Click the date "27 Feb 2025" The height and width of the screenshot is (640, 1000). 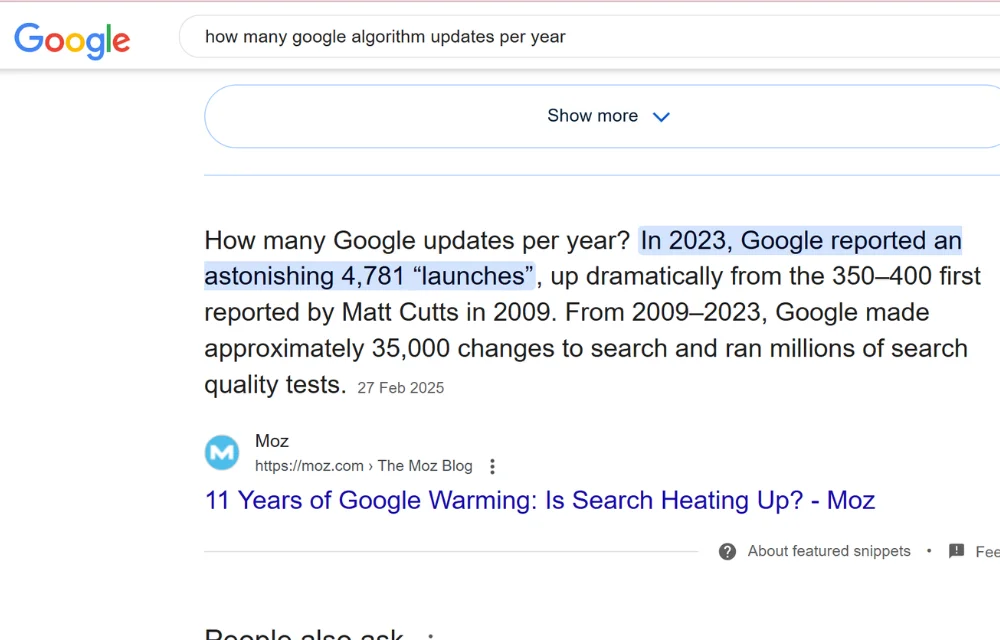[400, 387]
